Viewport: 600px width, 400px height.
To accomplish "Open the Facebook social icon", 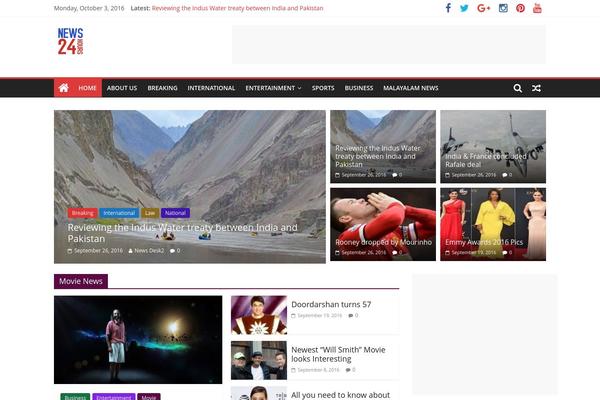I will tap(448, 8).
